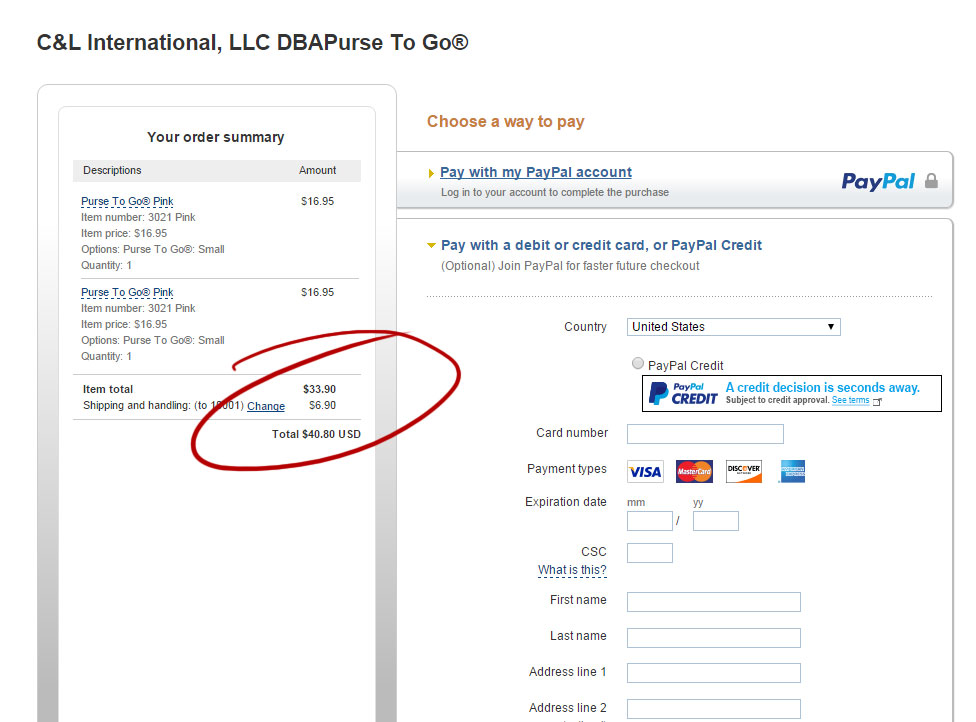Click the padlock security icon
The height and width of the screenshot is (722, 976).
(931, 181)
